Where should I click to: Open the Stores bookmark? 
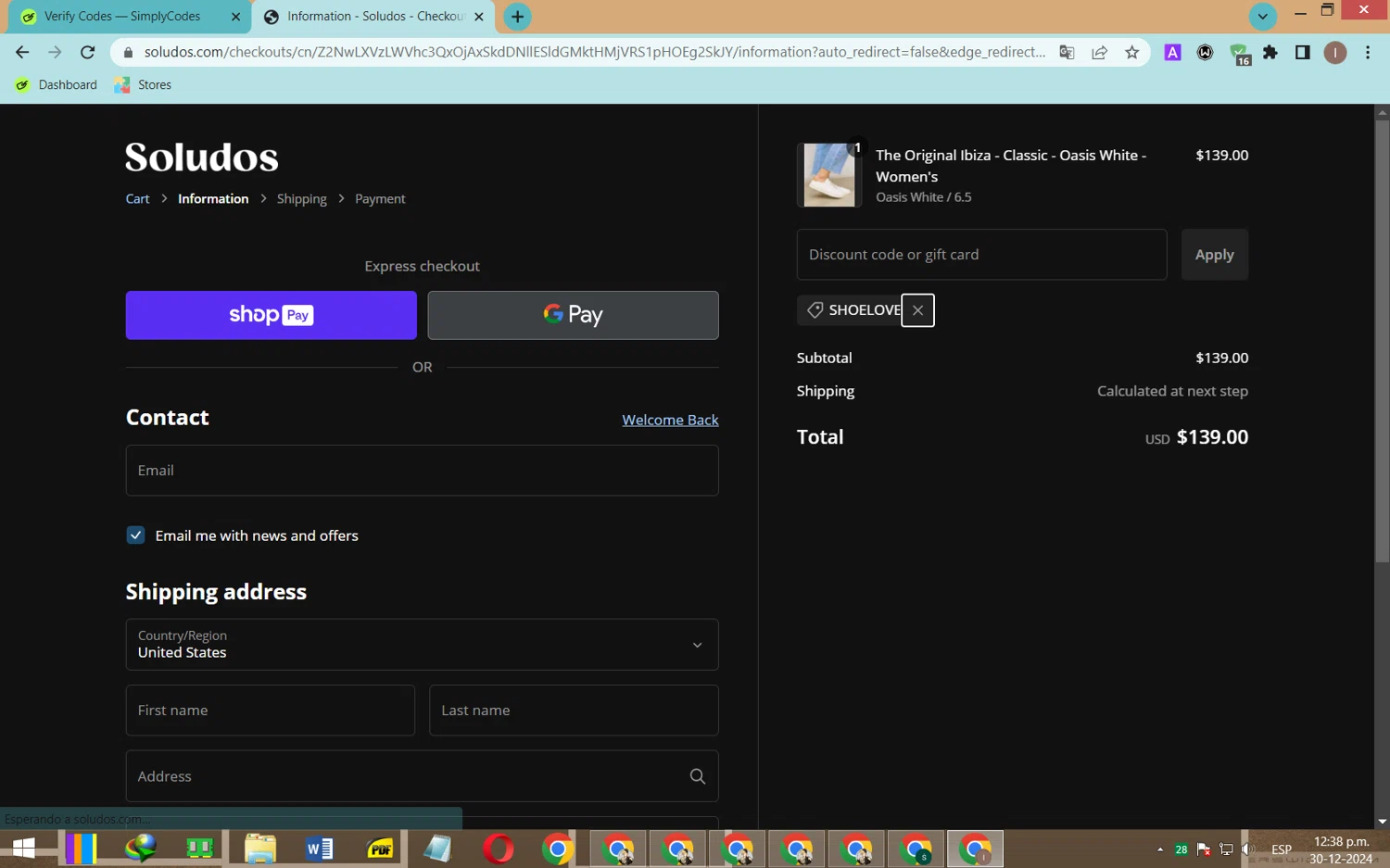pyautogui.click(x=143, y=85)
